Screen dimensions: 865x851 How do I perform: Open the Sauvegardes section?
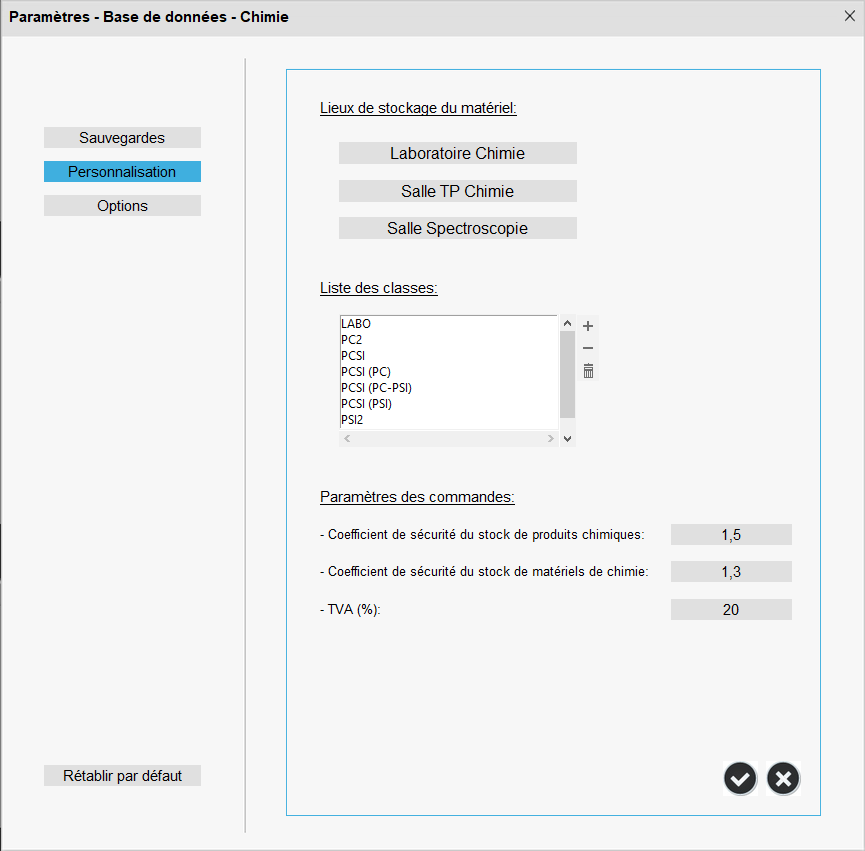point(122,138)
